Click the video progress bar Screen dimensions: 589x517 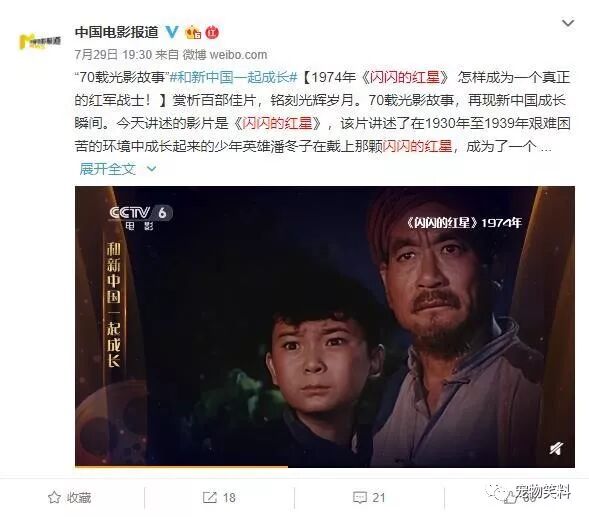tap(325, 466)
